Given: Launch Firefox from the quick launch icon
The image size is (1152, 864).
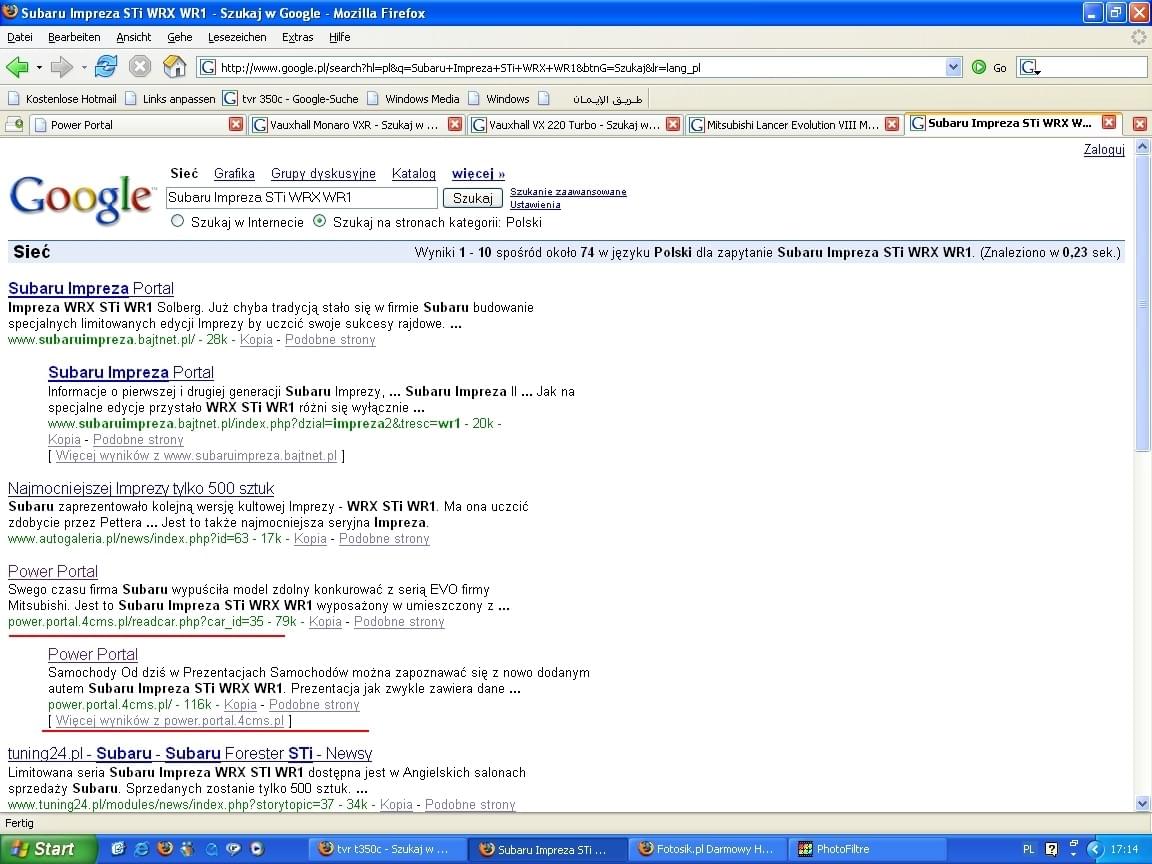Looking at the screenshot, I should [x=165, y=849].
